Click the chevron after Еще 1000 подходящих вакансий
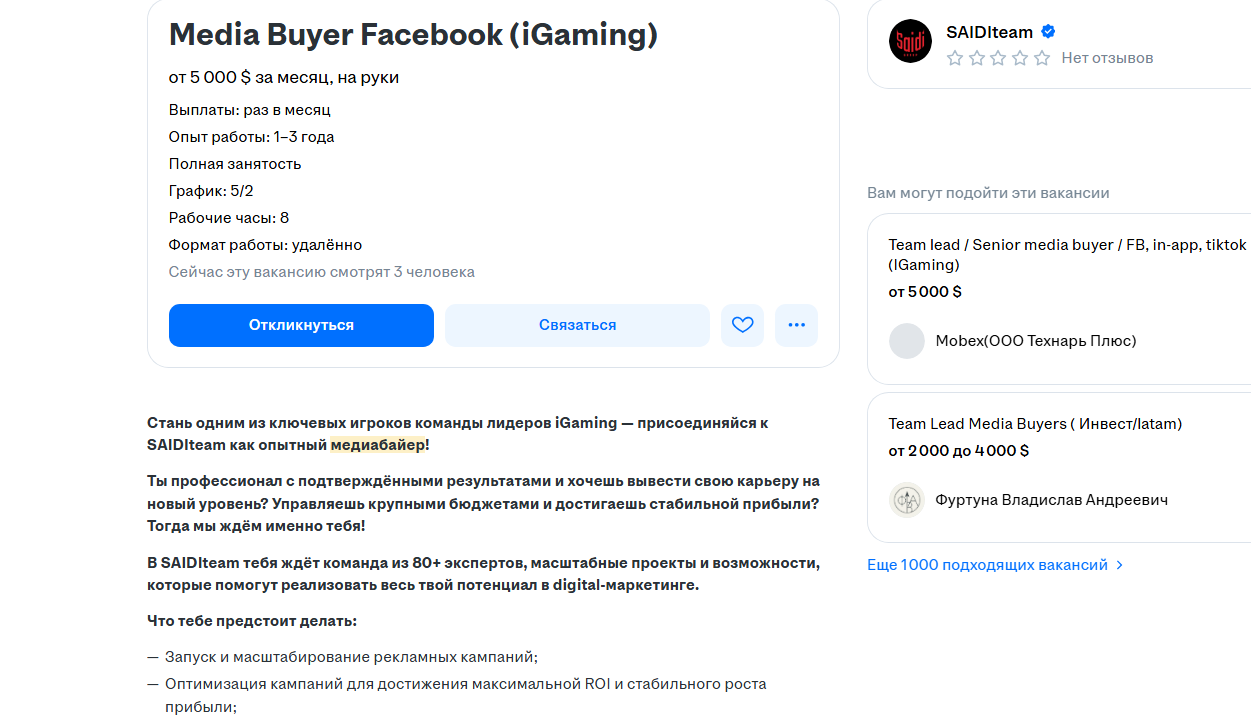This screenshot has width=1251, height=720. tap(1120, 564)
